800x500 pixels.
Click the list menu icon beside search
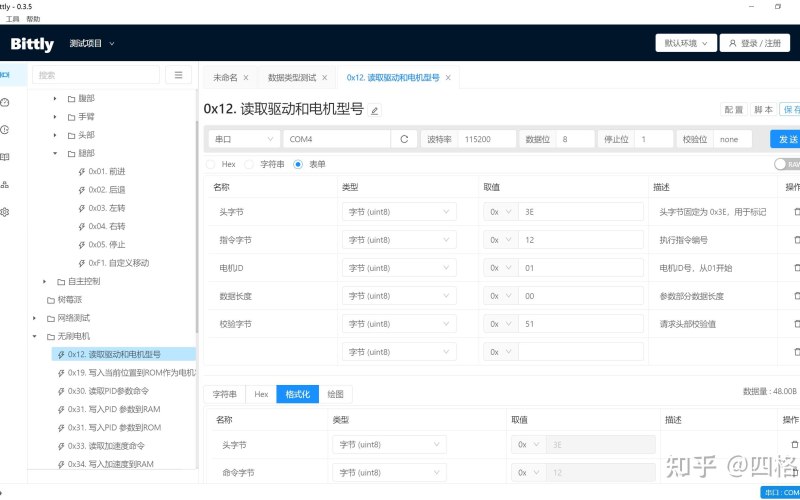[x=179, y=75]
